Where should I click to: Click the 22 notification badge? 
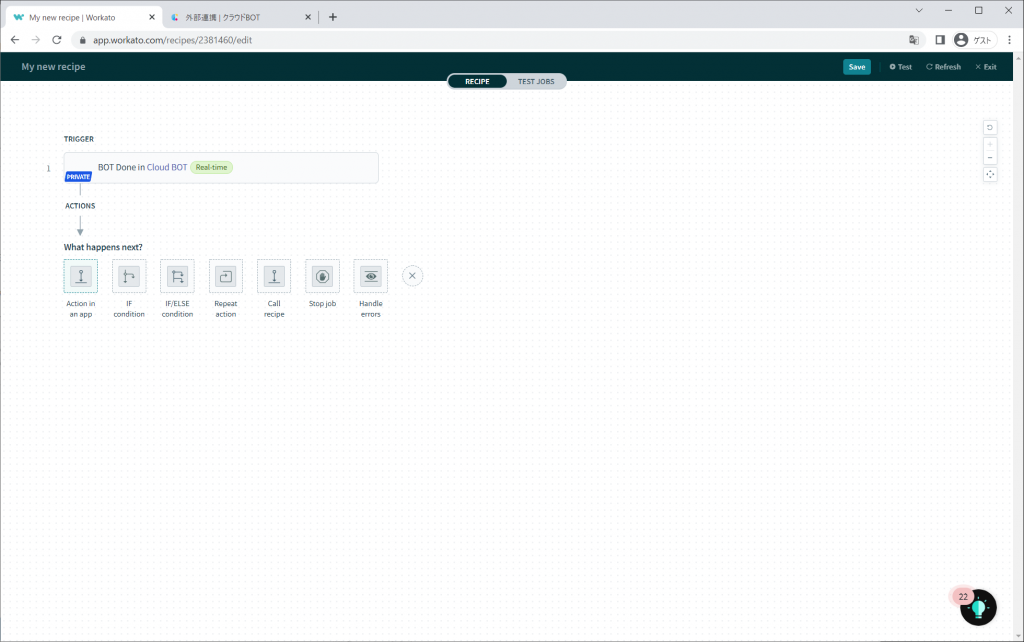[x=963, y=596]
